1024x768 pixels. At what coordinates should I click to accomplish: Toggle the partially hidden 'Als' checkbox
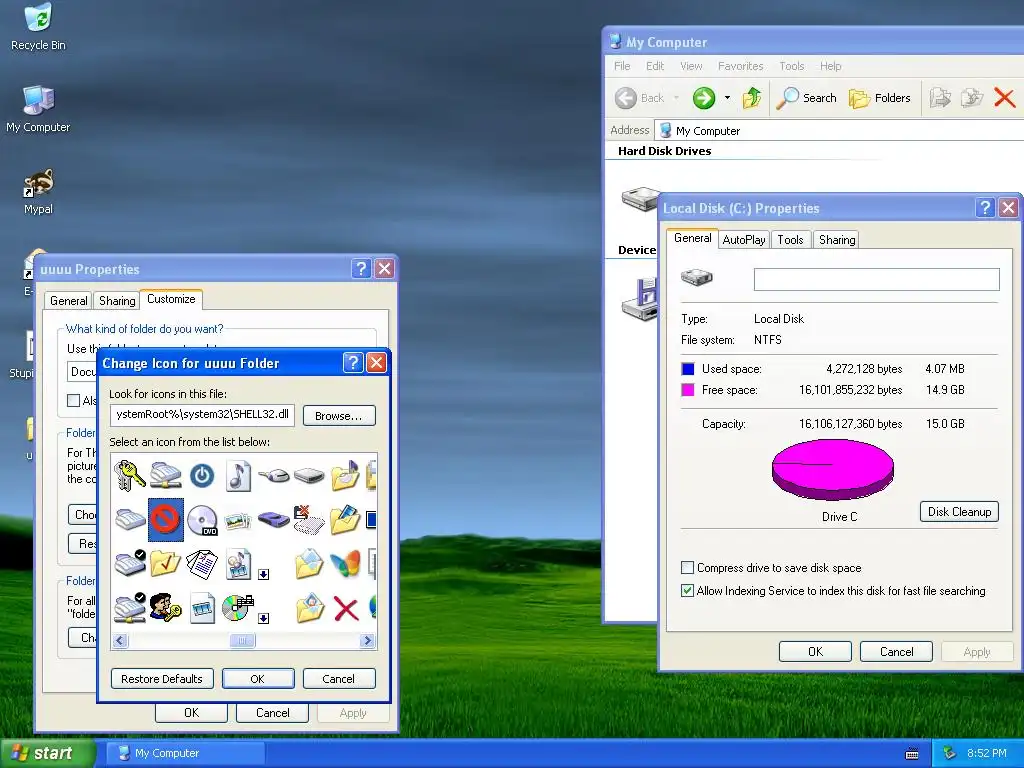pyautogui.click(x=74, y=400)
